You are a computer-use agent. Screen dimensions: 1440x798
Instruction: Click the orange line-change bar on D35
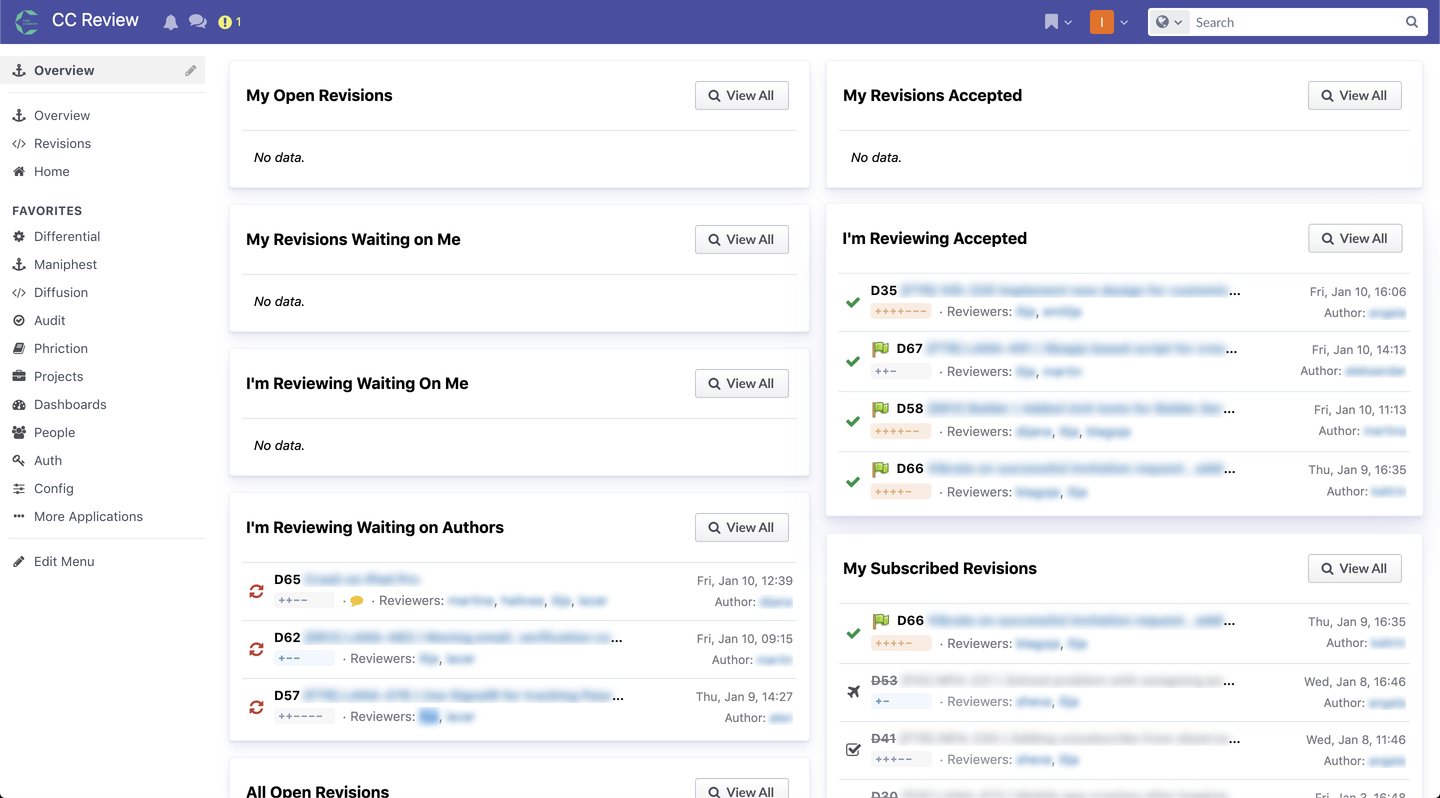coord(901,311)
